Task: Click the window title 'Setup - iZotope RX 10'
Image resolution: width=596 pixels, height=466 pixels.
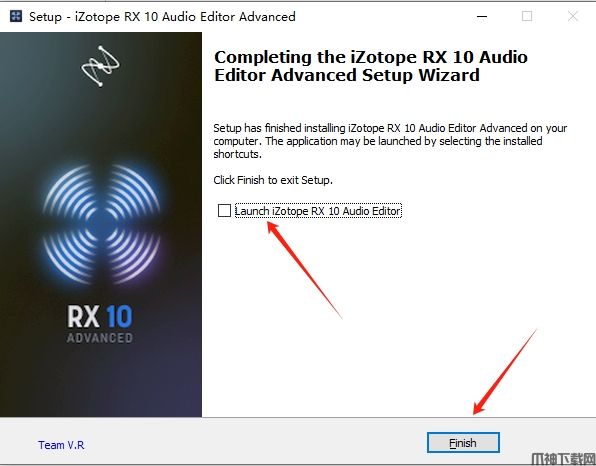Action: click(162, 17)
